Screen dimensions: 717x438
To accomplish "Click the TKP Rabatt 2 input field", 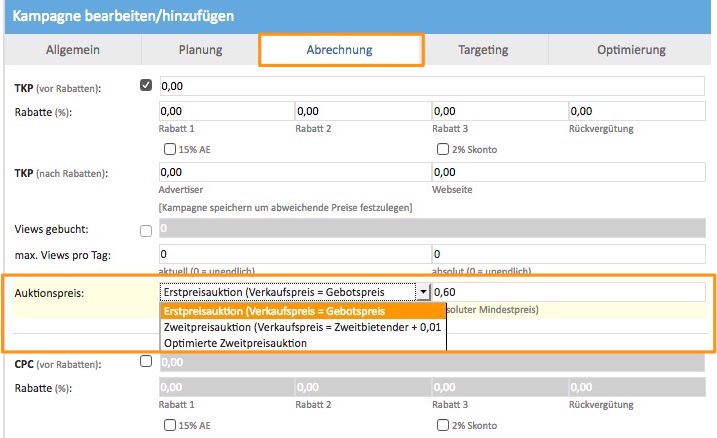I will [x=363, y=111].
